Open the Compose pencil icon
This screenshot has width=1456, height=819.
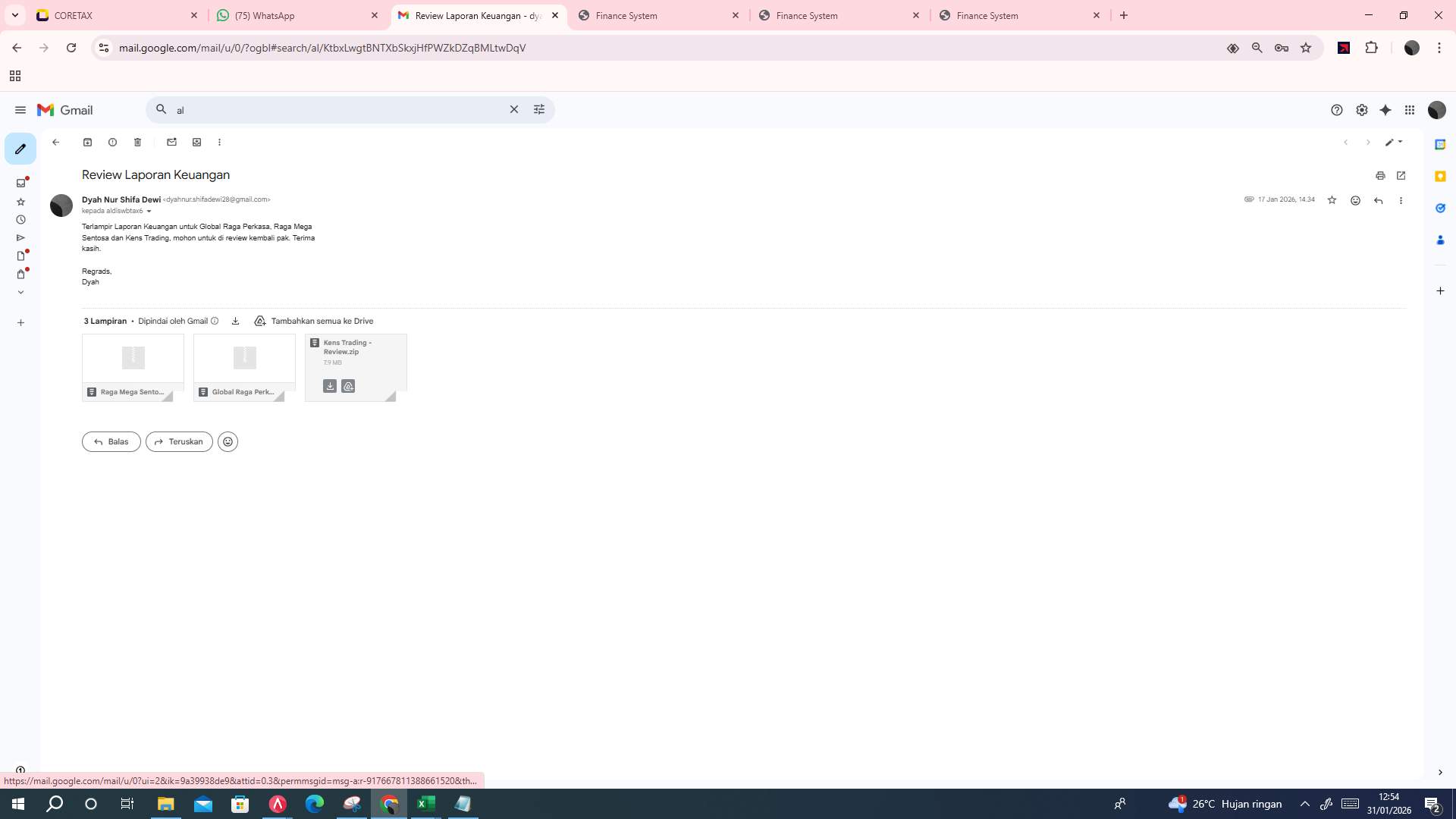[x=20, y=149]
